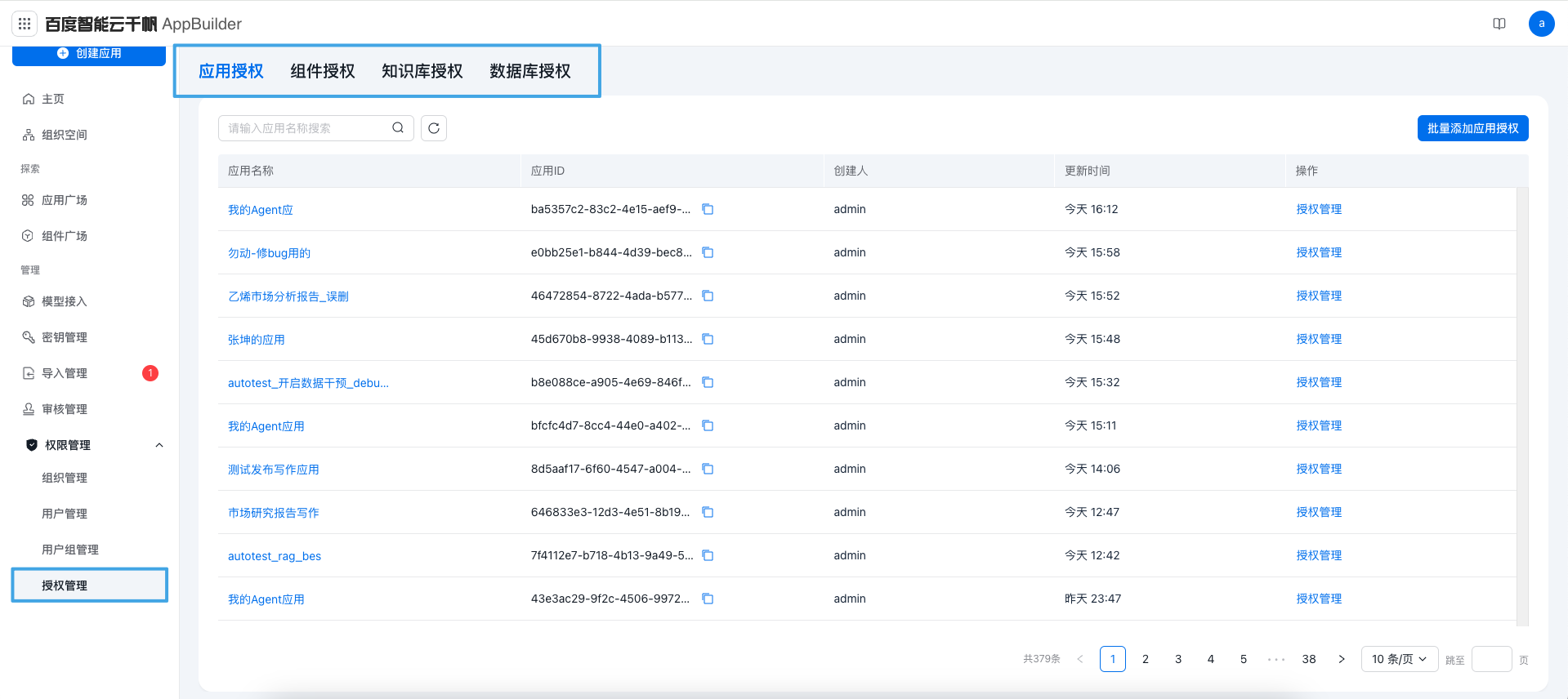Image resolution: width=1568 pixels, height=699 pixels.
Task: Collapse the 权限管理 menu chevron
Action: [x=159, y=445]
